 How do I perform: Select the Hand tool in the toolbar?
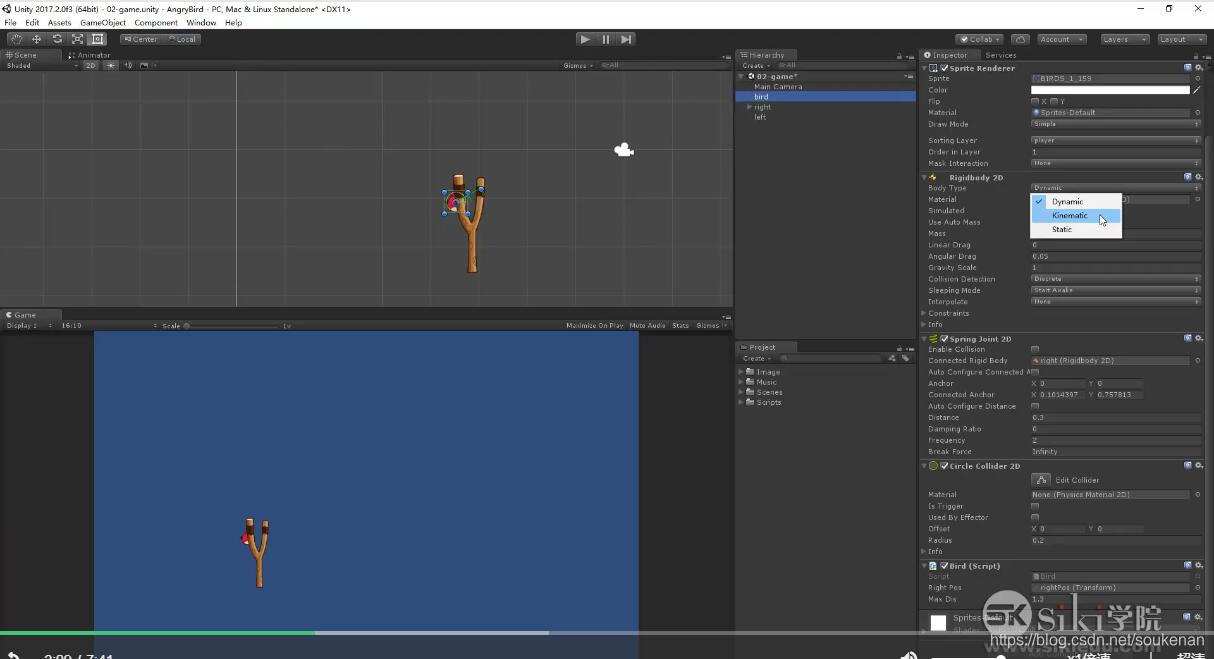point(16,39)
